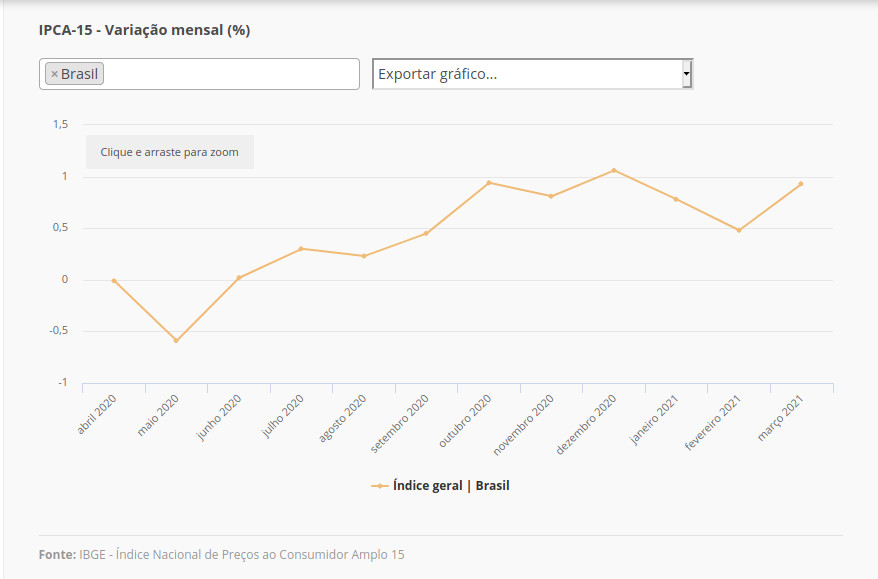Select the maio 2020 lowest data point

point(176,341)
